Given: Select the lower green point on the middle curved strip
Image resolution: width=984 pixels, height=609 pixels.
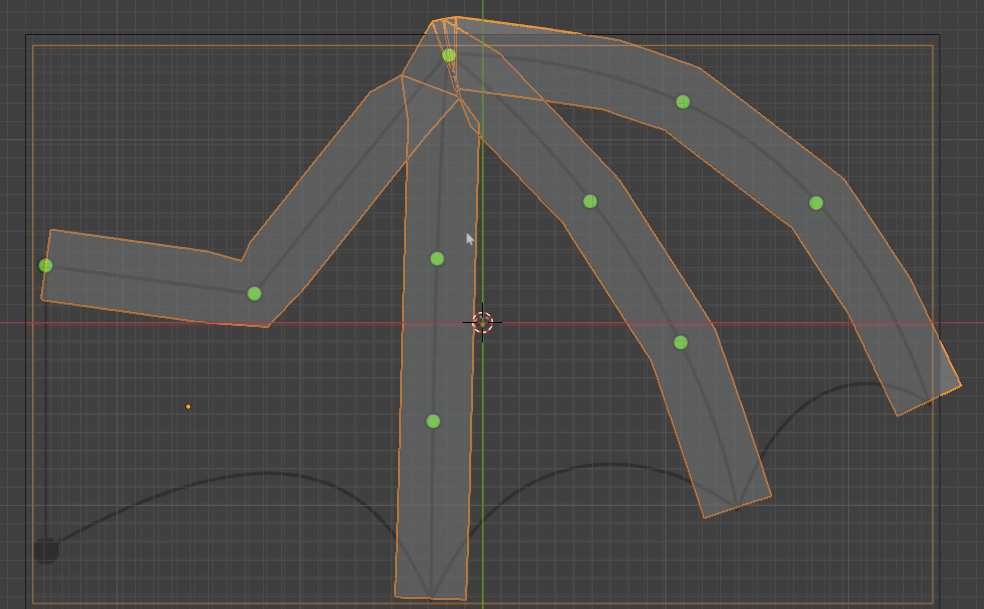Looking at the screenshot, I should point(681,343).
